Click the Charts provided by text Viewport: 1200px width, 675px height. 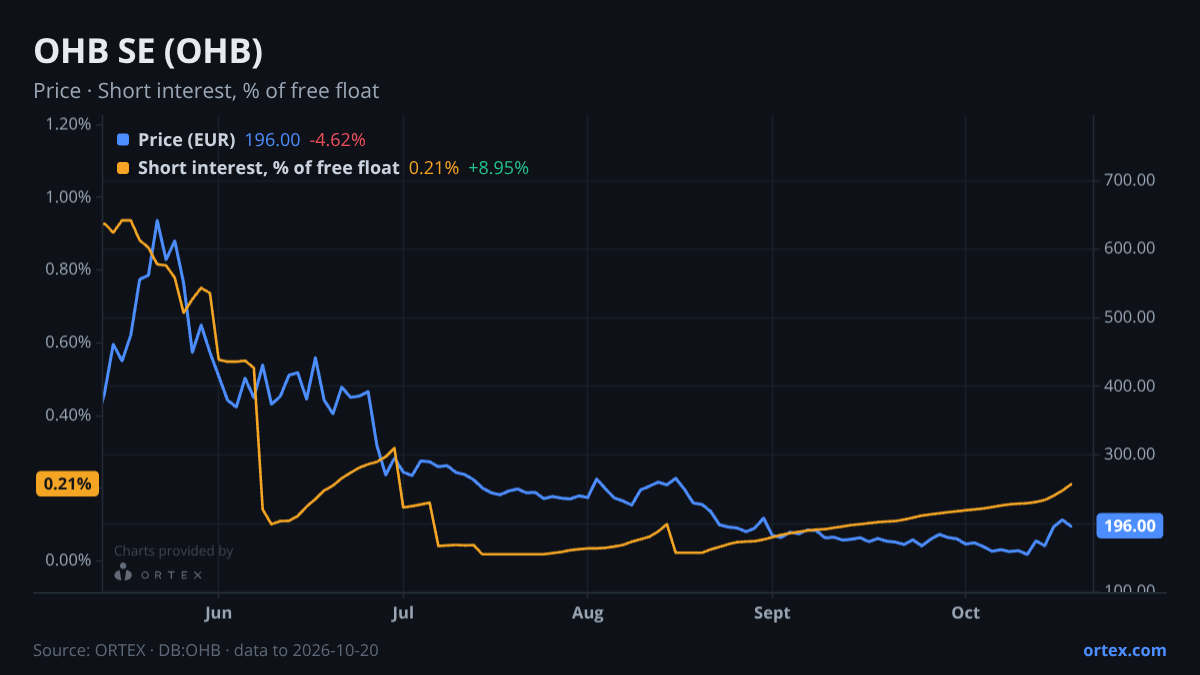[x=174, y=551]
